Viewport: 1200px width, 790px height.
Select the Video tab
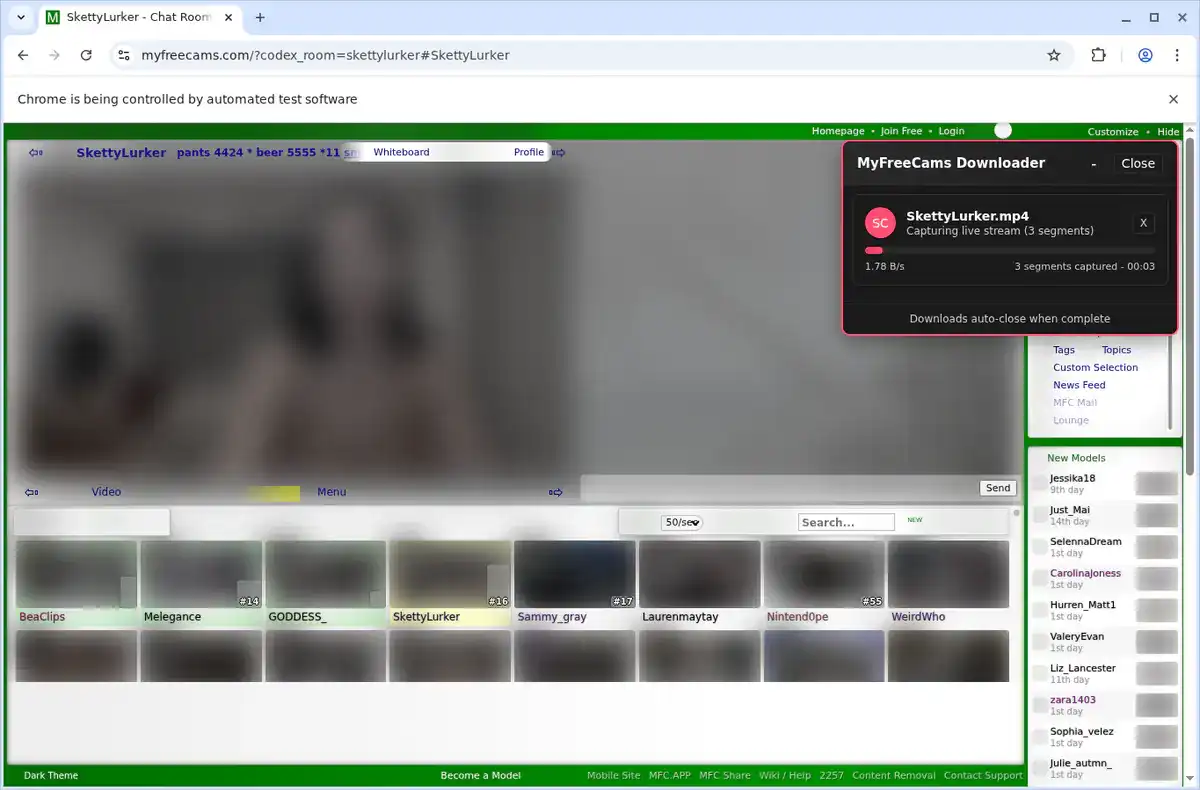(x=106, y=492)
